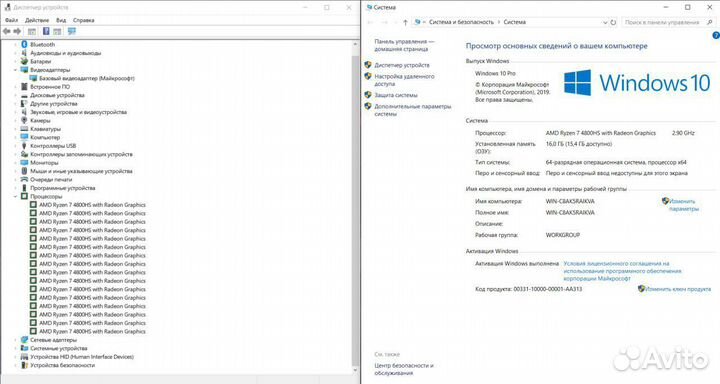Click the Мониторы monitor icon
The height and width of the screenshot is (384, 720).
24,163
